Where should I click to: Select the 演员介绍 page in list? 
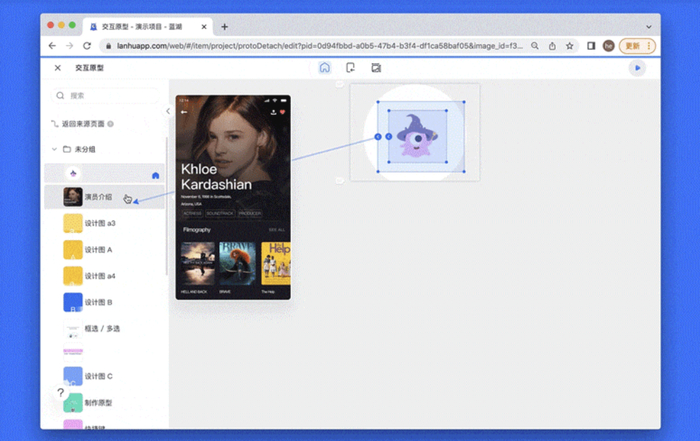[100, 197]
